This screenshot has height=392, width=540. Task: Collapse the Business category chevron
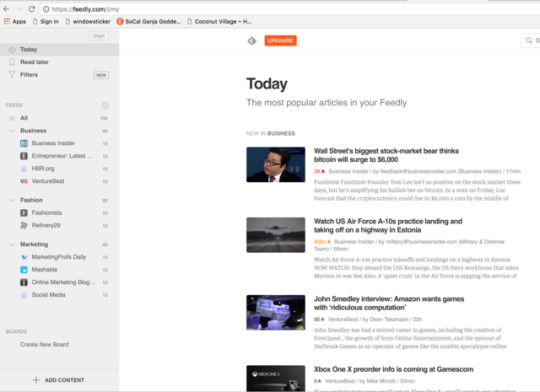12,131
